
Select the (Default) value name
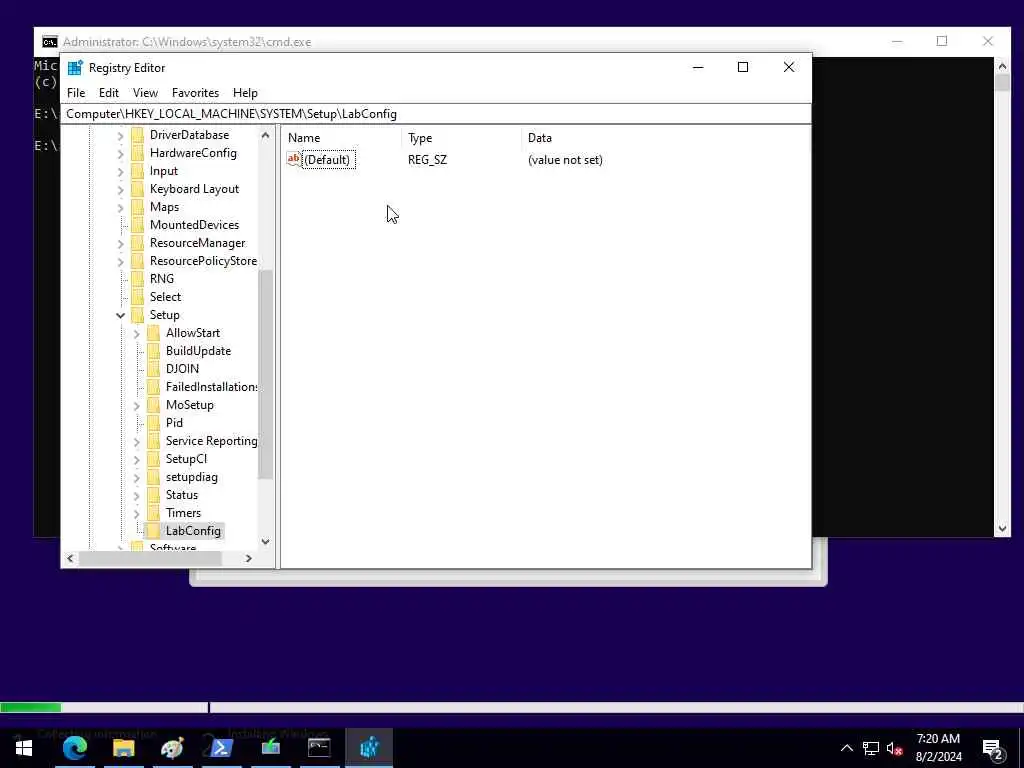point(329,160)
